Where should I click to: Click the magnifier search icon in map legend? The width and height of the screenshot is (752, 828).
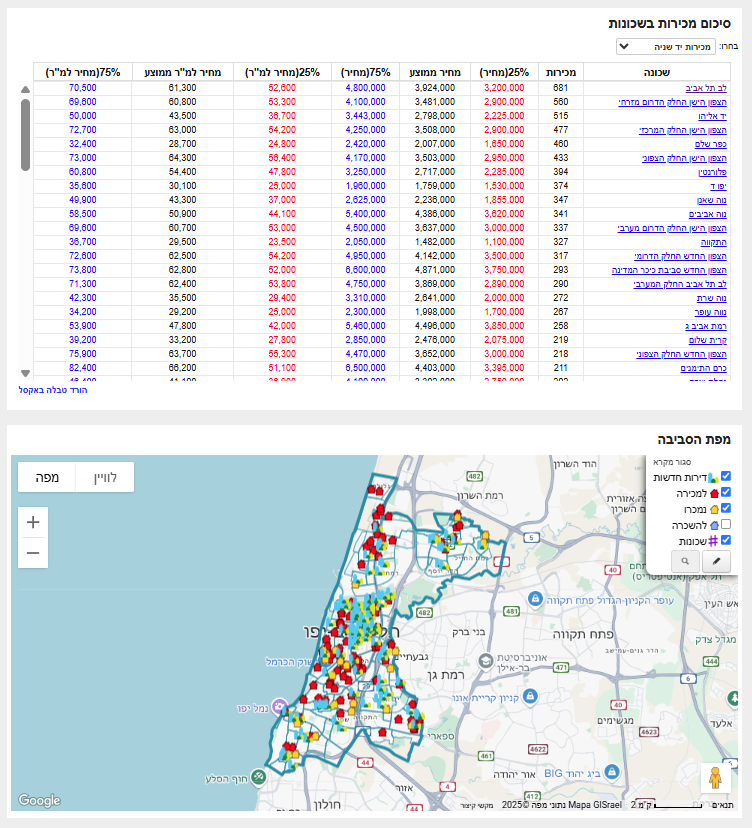[685, 562]
